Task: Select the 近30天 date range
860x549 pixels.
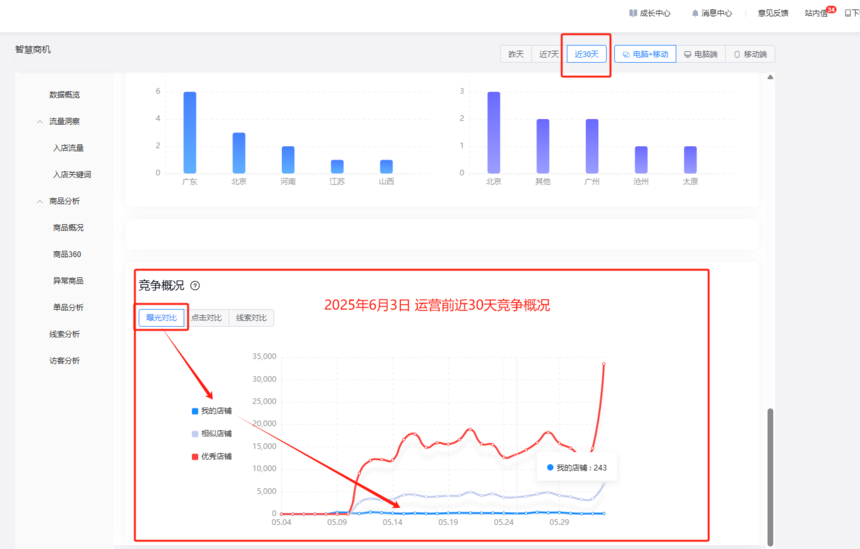Action: pos(586,54)
